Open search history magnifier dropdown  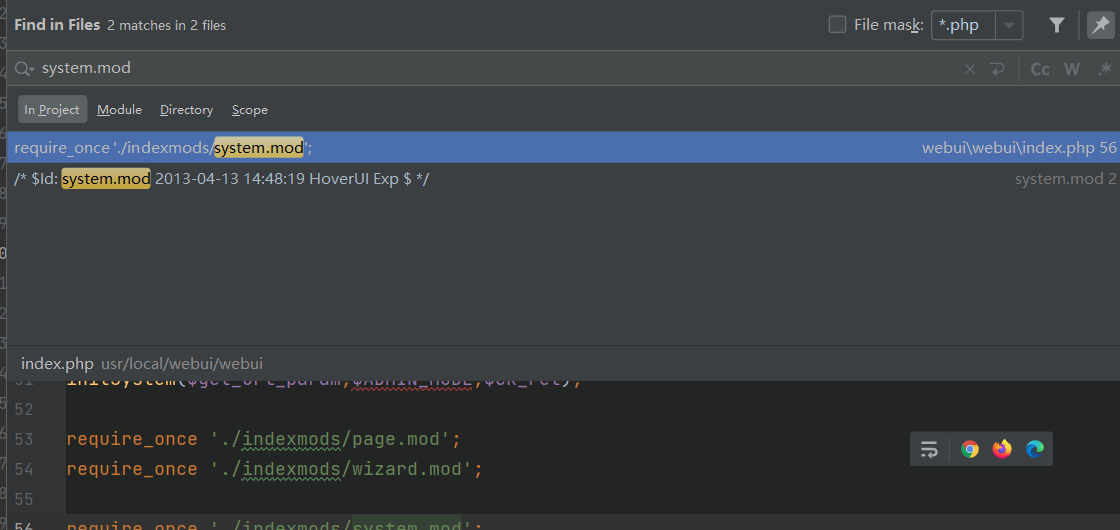tap(25, 69)
